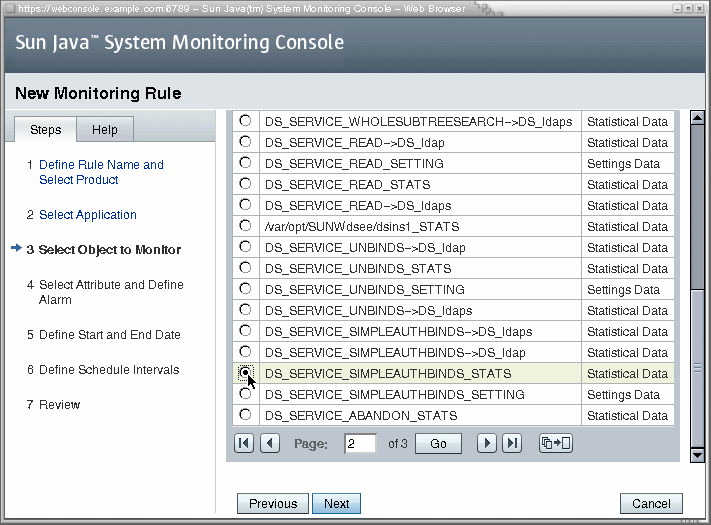This screenshot has width=711, height=525.
Task: Proceed with the Next button
Action: coord(336,504)
